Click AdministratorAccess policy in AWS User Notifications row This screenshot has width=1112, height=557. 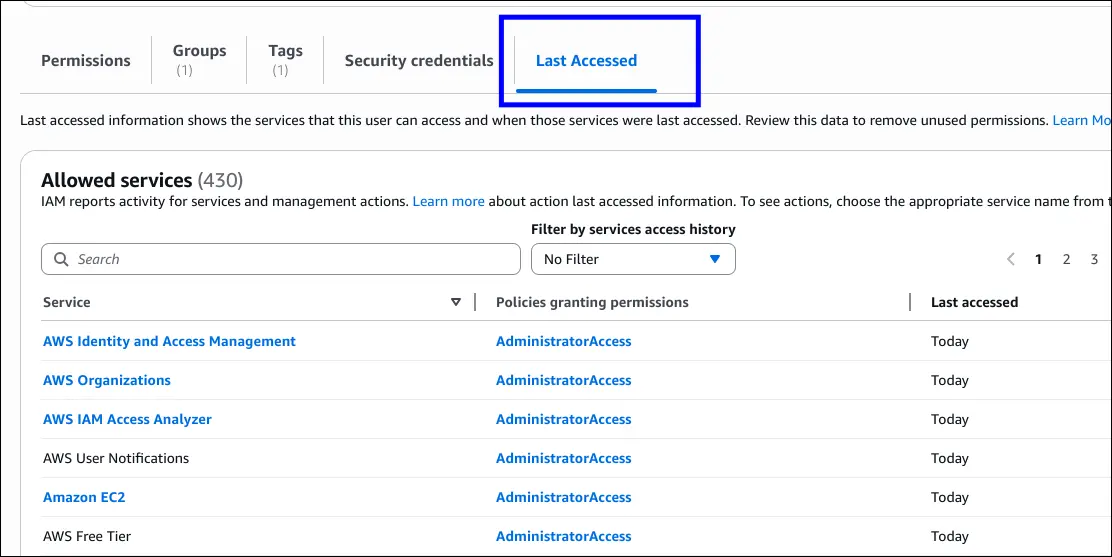(563, 458)
